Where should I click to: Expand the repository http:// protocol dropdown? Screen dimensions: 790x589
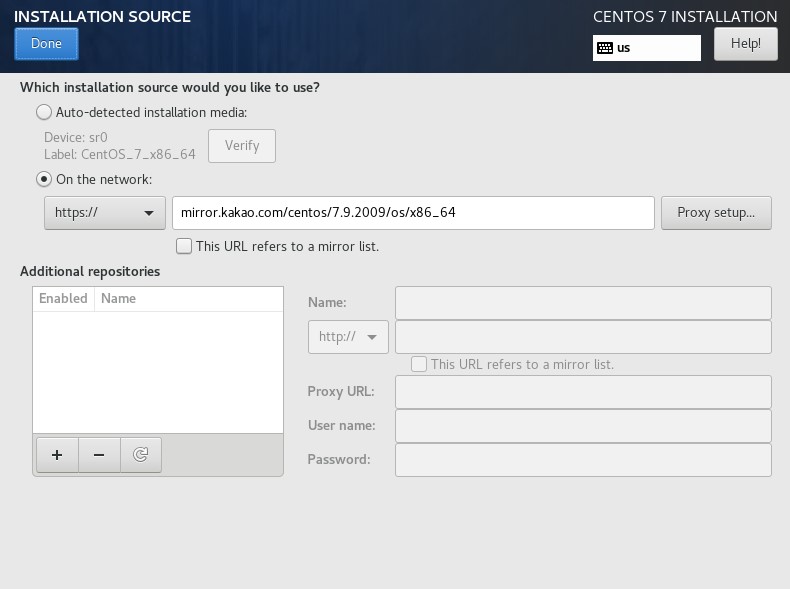click(x=348, y=336)
